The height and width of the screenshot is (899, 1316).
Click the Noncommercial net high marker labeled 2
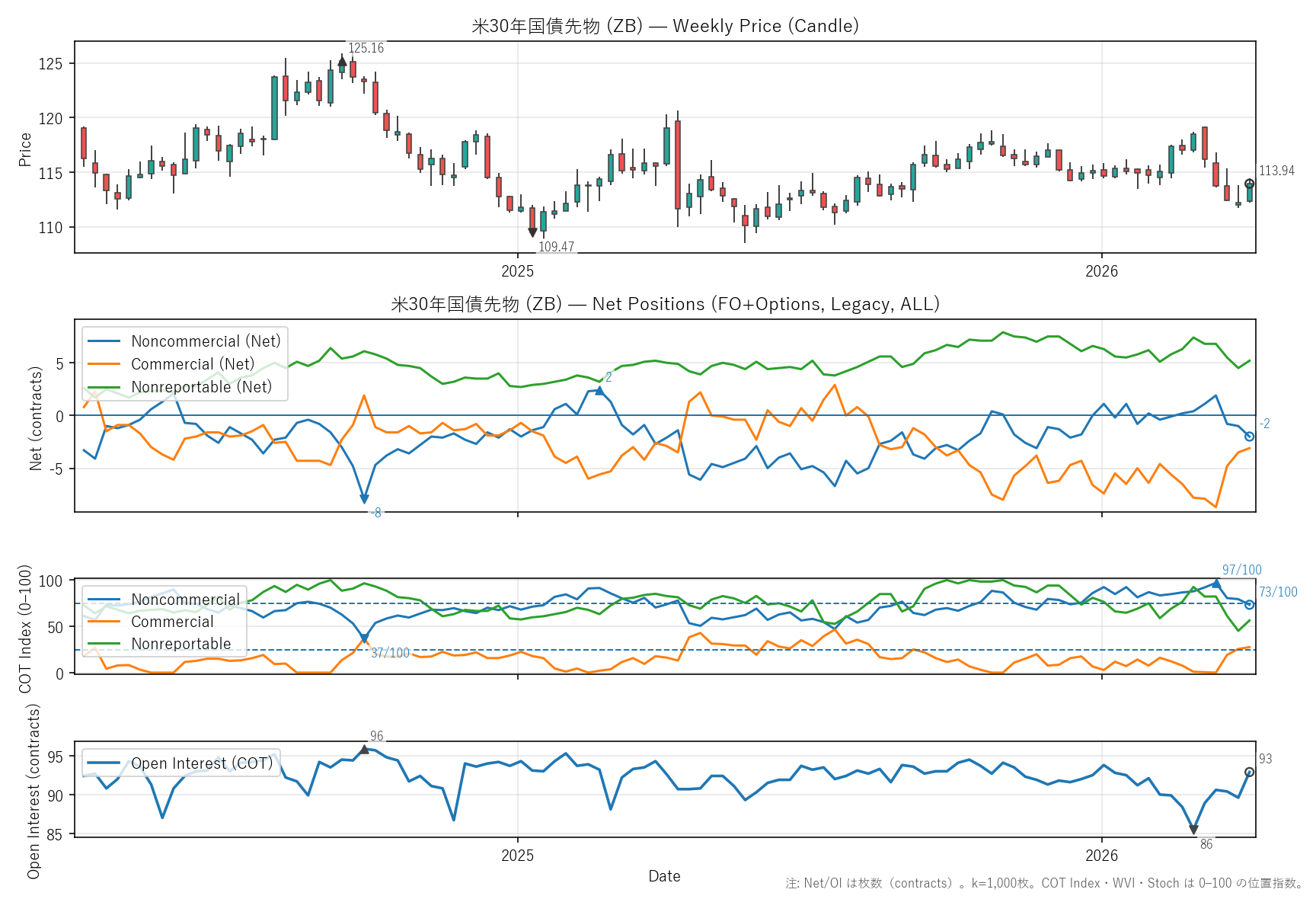(x=599, y=391)
